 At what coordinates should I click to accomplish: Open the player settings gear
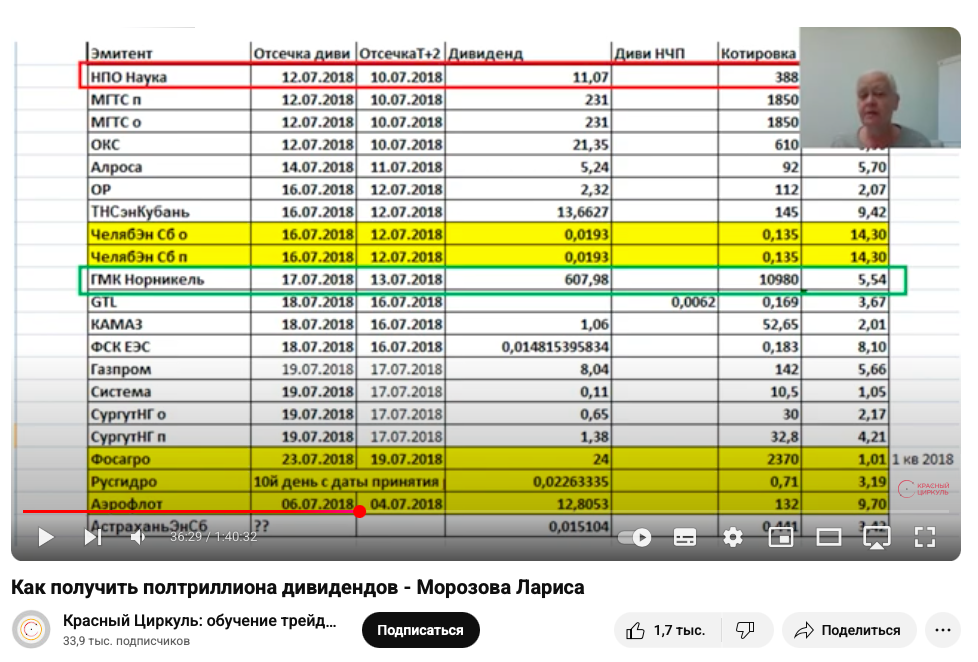pos(733,537)
